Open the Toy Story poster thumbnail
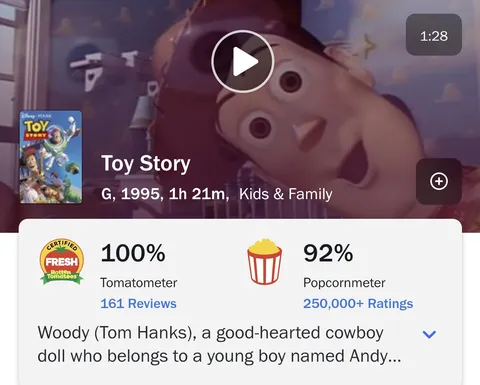Viewport: 480px width, 385px height. (51, 157)
